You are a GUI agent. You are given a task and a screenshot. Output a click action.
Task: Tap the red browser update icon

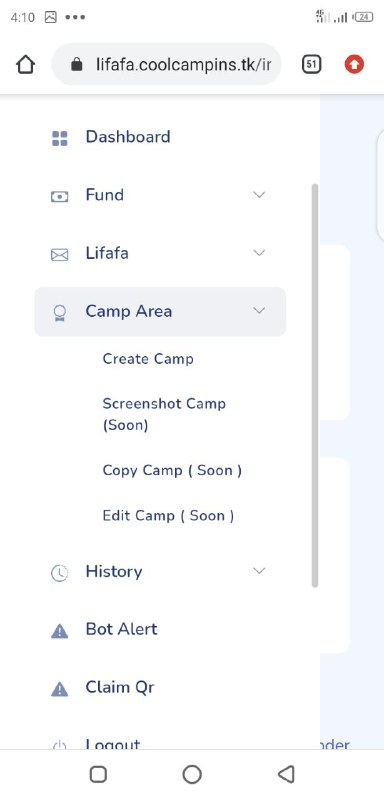[354, 64]
